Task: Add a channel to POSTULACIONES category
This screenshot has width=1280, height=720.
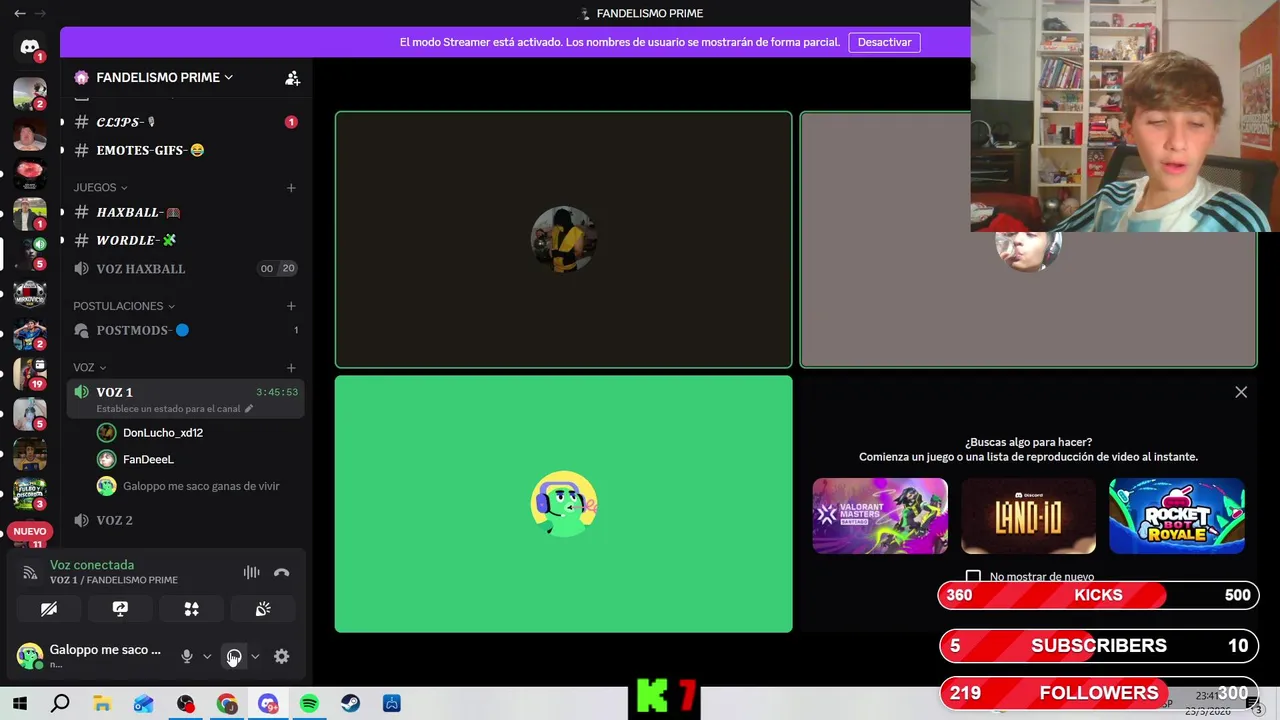Action: click(291, 306)
